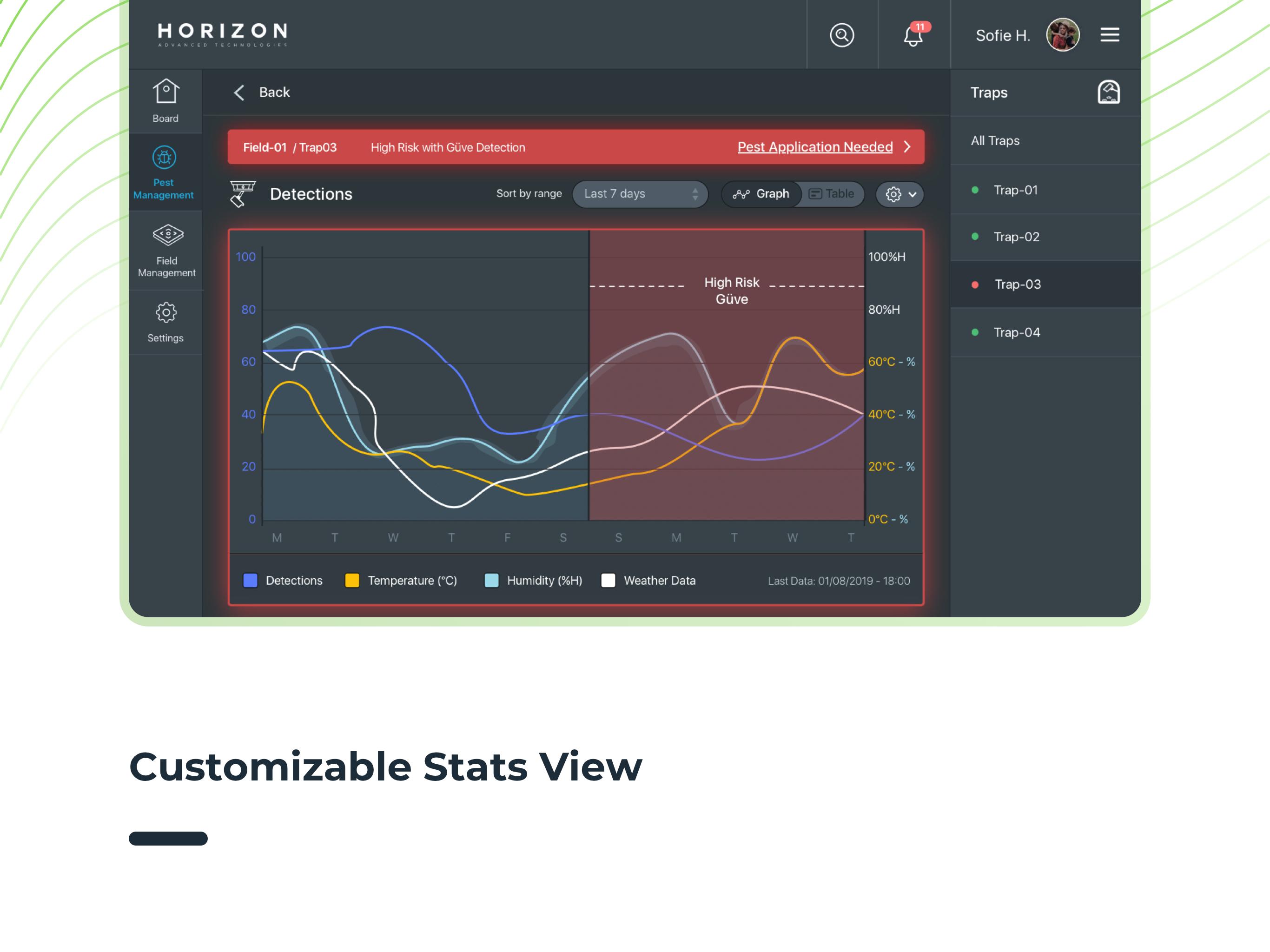Expand the chart settings gear dropdown
1270x952 pixels.
tap(900, 195)
